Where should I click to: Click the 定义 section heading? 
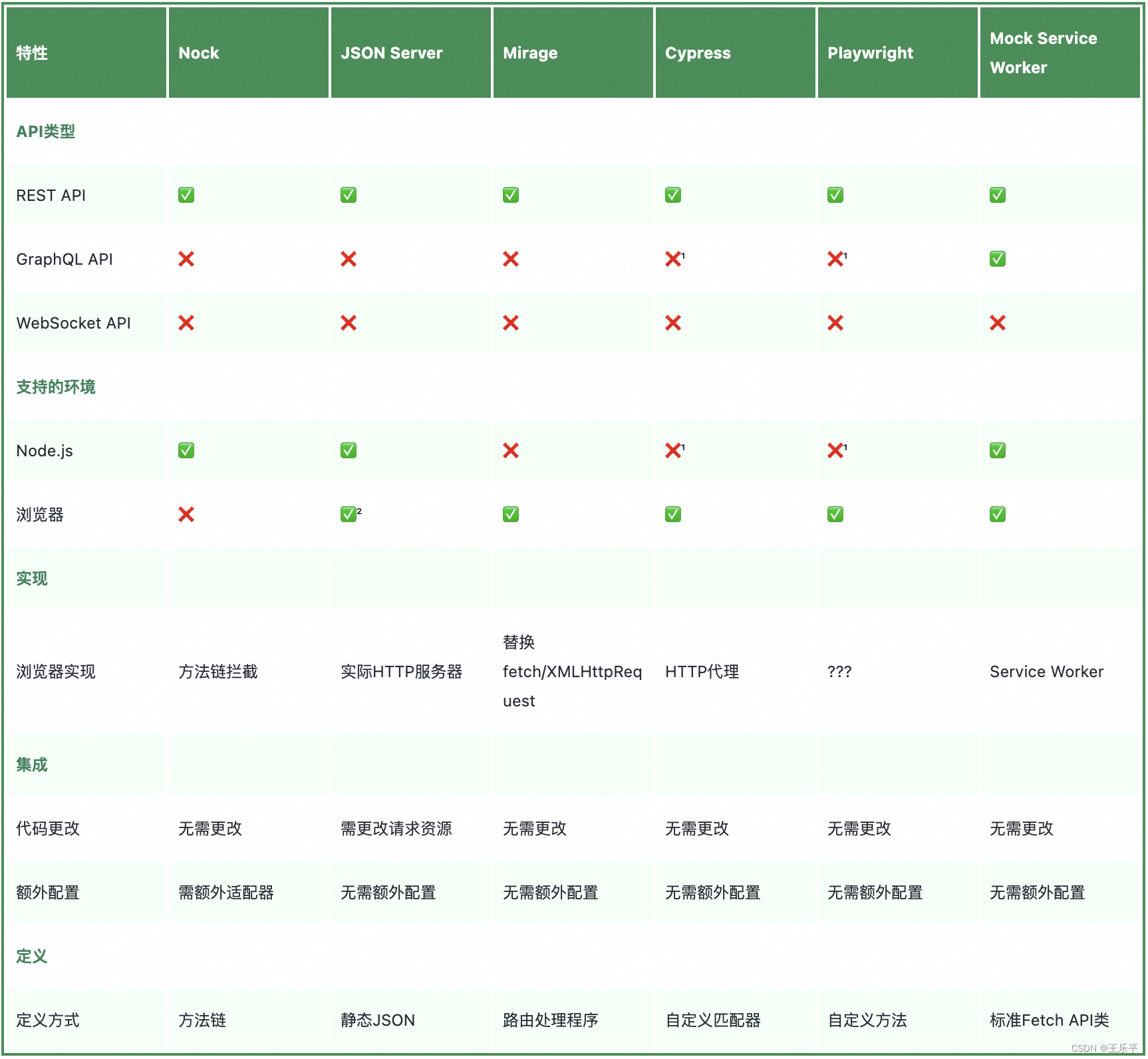[32, 957]
